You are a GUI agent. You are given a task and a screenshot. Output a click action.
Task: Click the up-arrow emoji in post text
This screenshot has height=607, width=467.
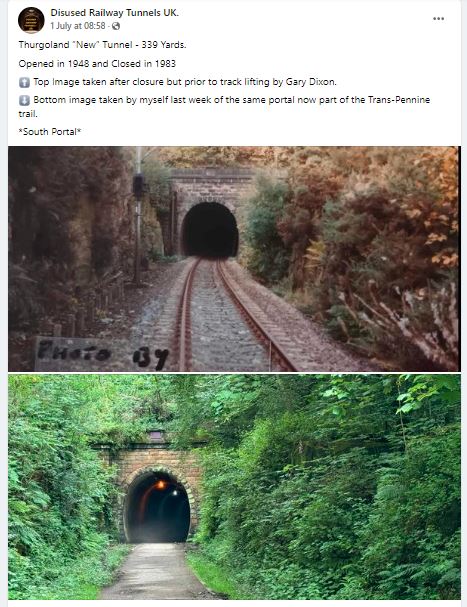click(24, 82)
